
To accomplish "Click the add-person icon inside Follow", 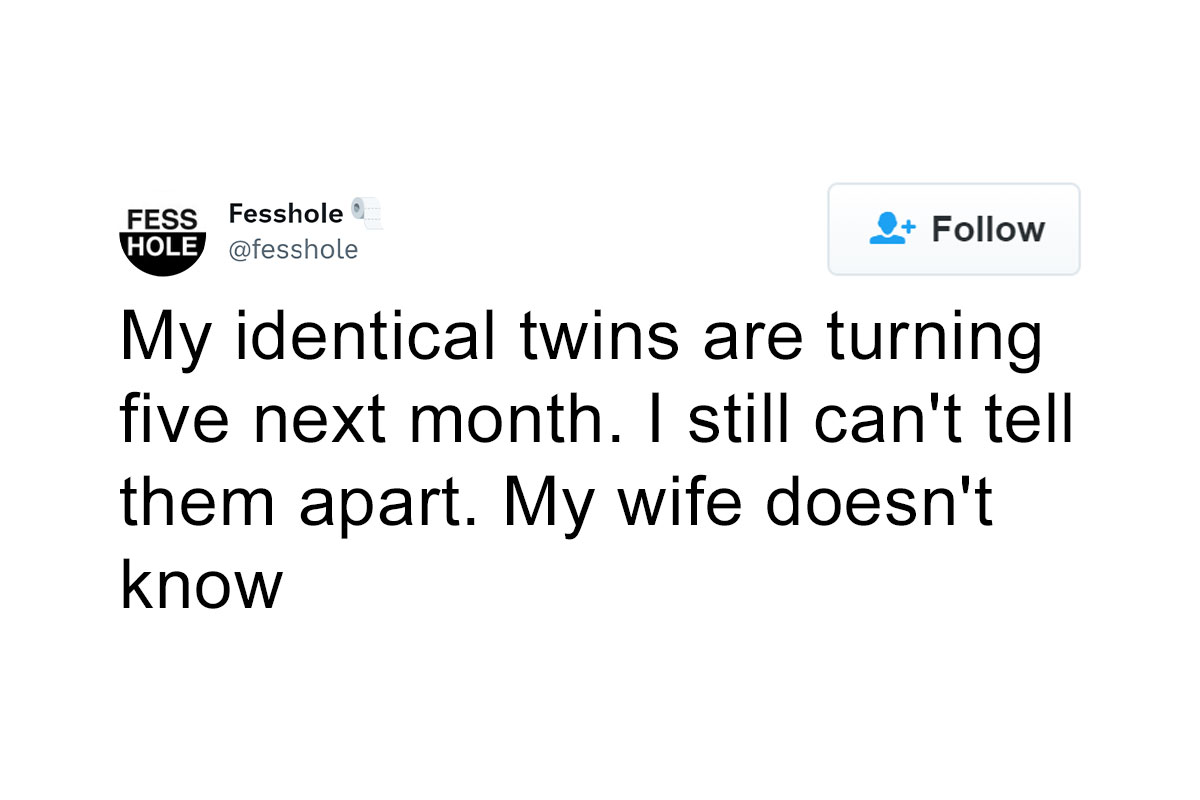I will (892, 229).
